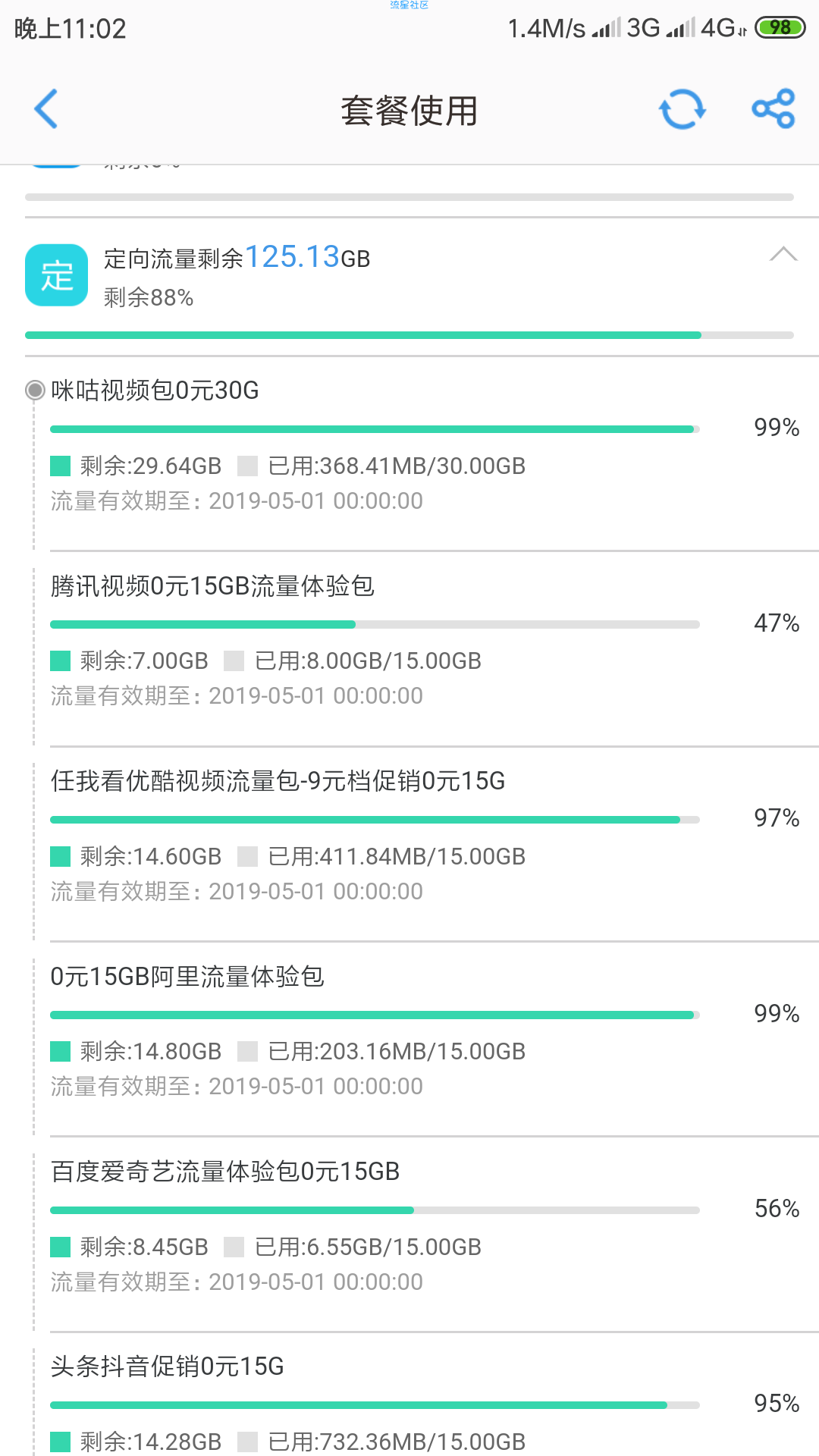Open the share icon in header
The height and width of the screenshot is (1456, 819).
[x=773, y=108]
